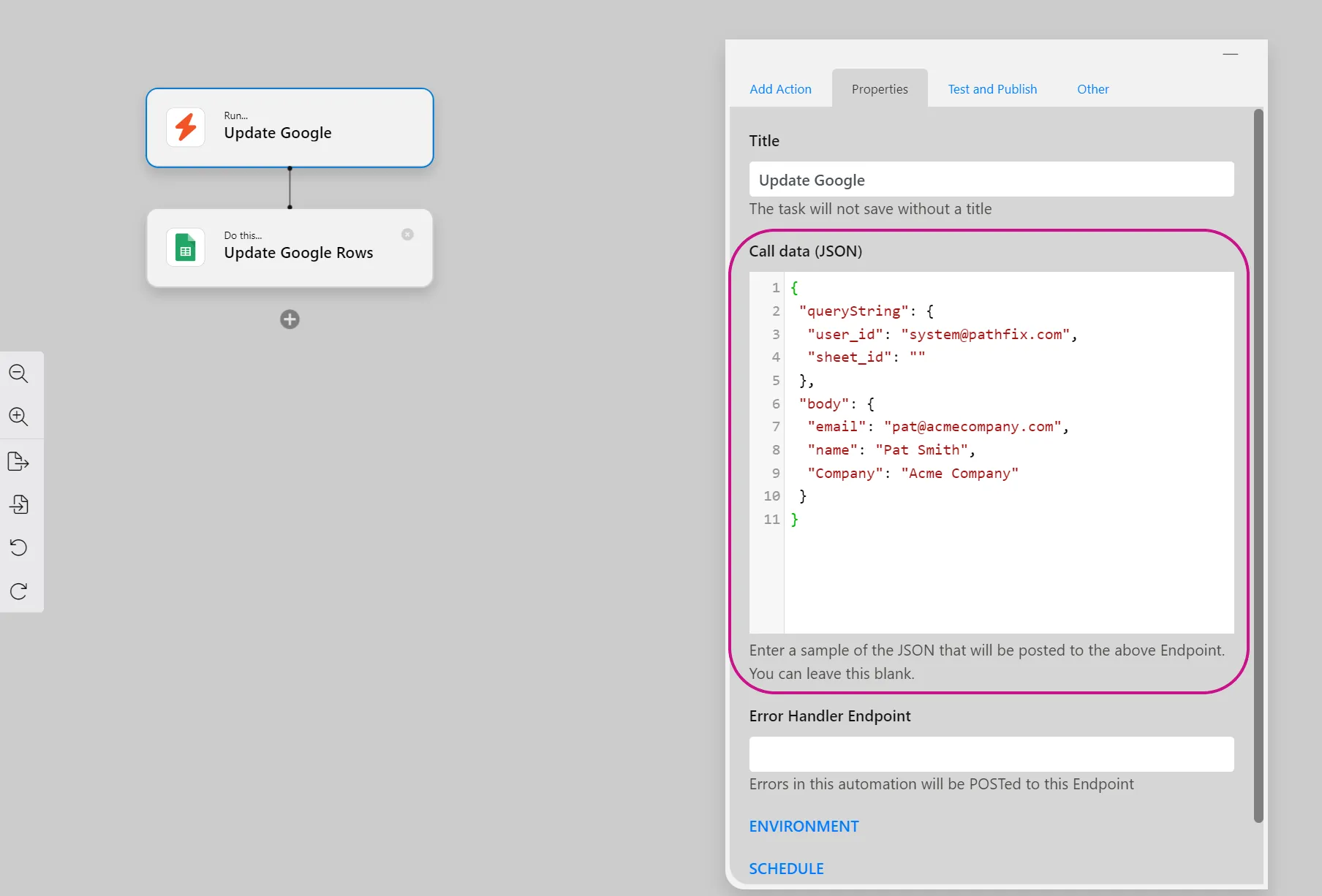The height and width of the screenshot is (896, 1322).
Task: Redo the last change
Action: [x=18, y=591]
